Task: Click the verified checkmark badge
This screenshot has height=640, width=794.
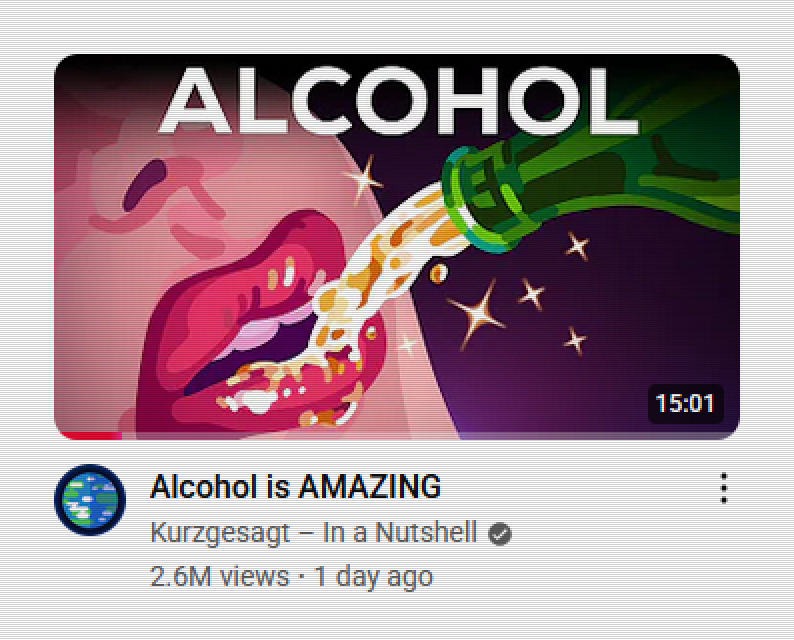Action: coord(500,534)
